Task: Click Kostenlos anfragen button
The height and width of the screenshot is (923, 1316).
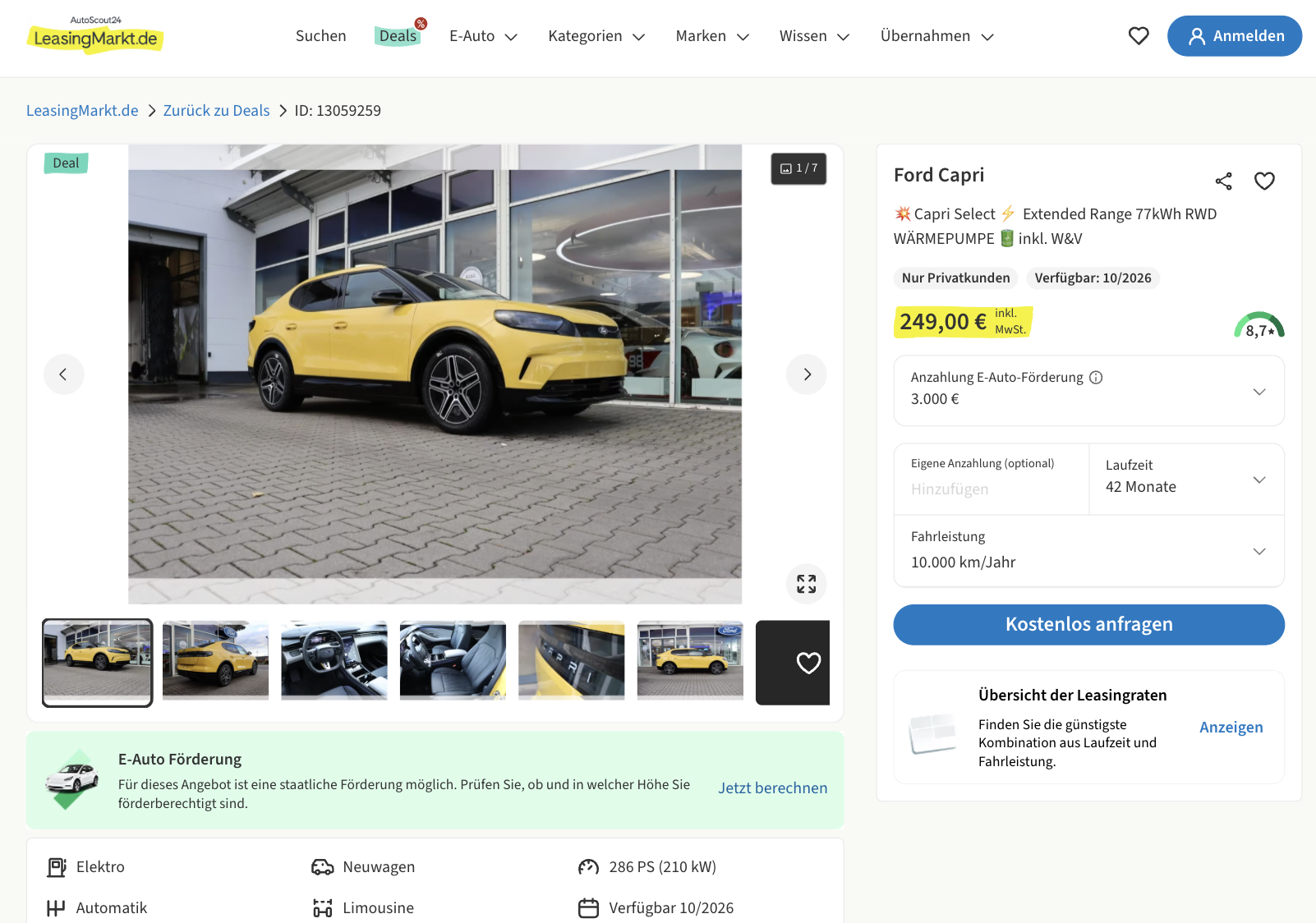Action: click(x=1088, y=625)
